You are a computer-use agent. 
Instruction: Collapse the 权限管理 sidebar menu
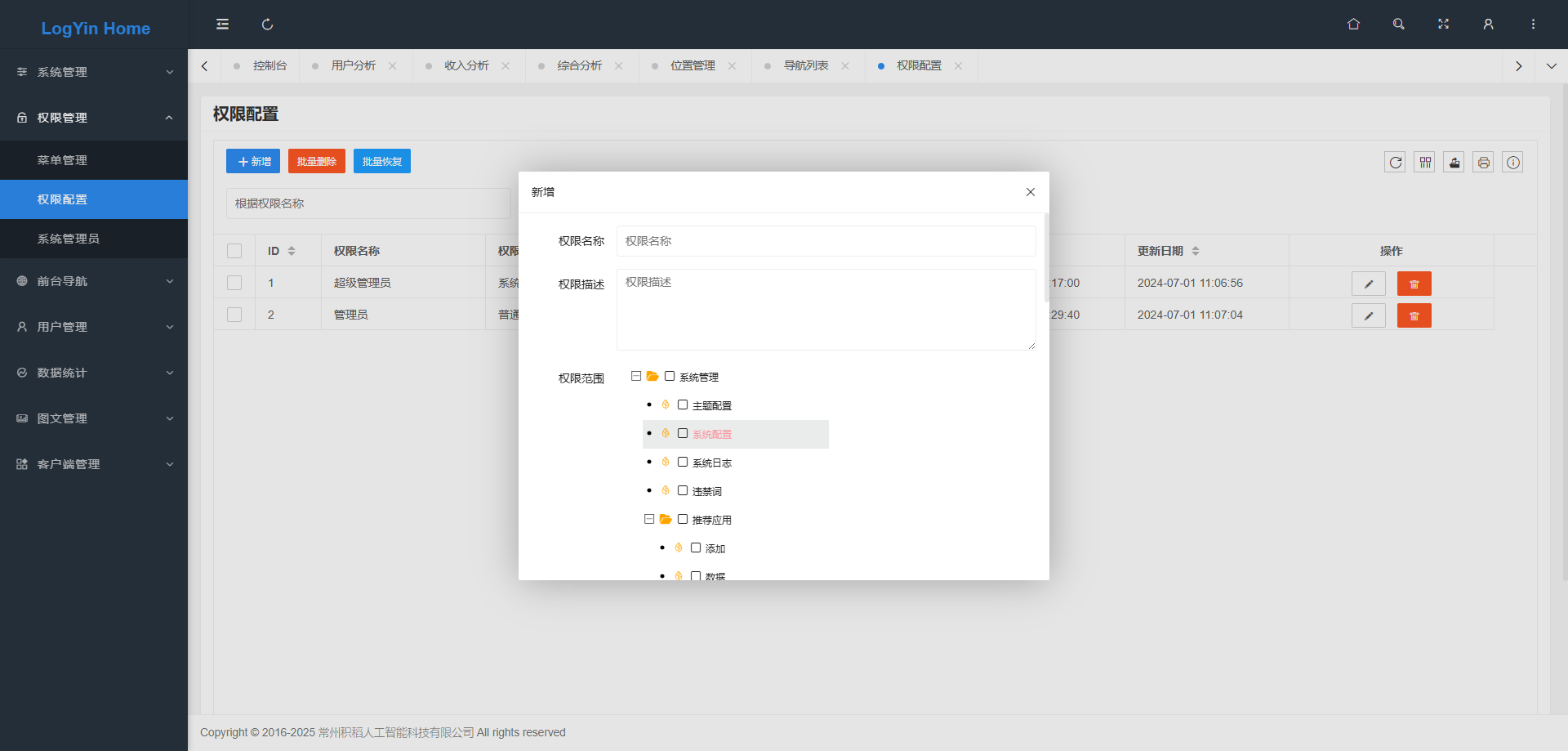coord(94,118)
